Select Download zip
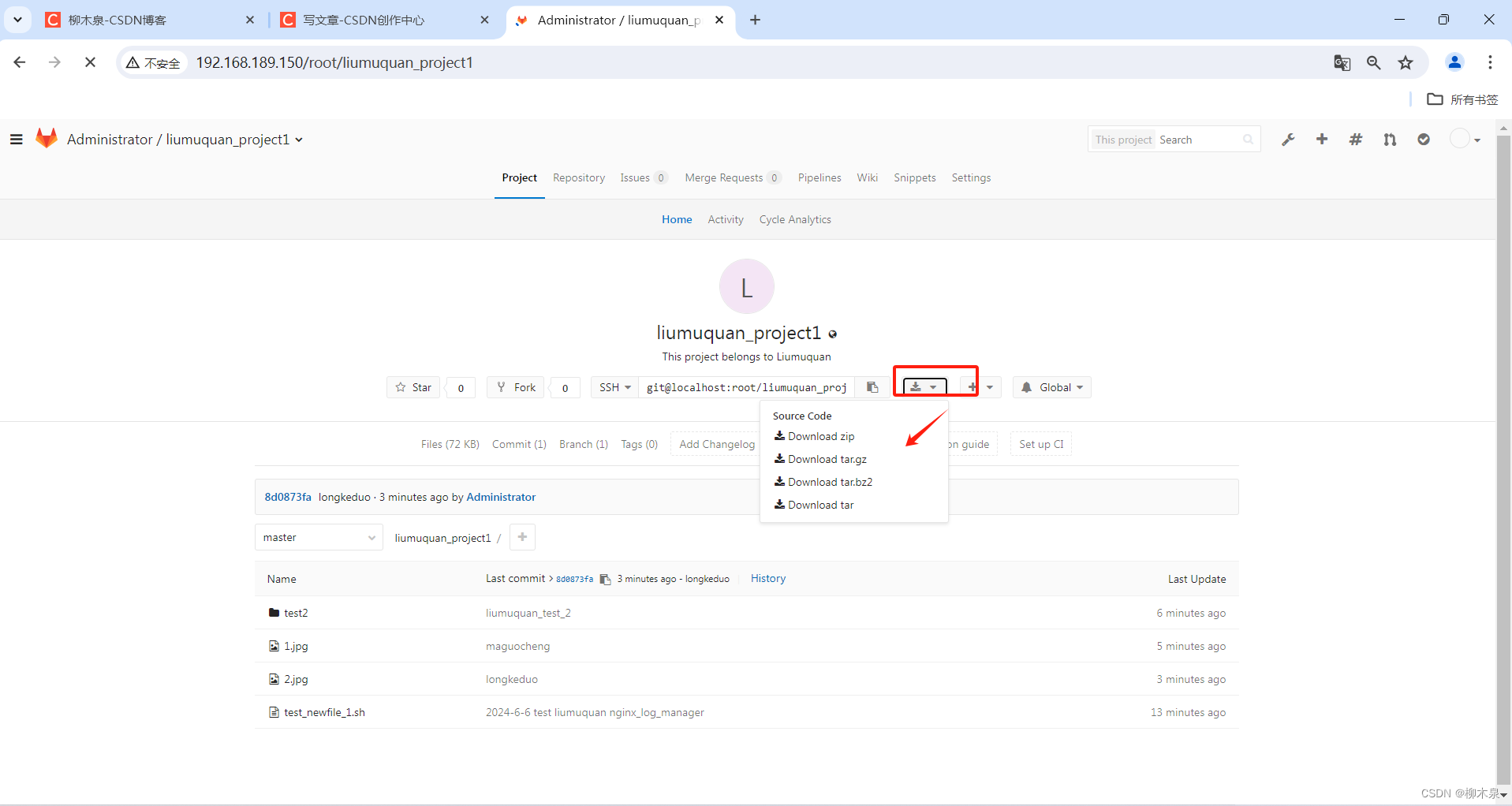Image resolution: width=1512 pixels, height=806 pixels. click(815, 436)
